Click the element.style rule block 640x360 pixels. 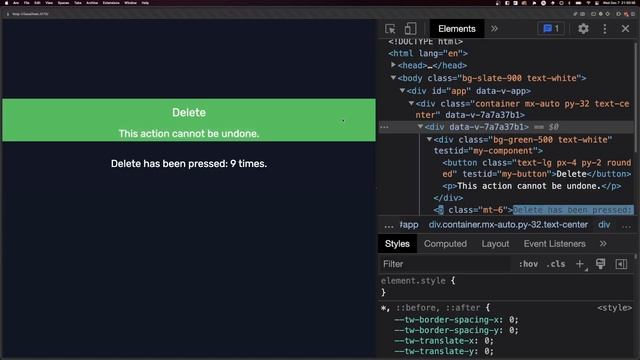[x=418, y=287]
